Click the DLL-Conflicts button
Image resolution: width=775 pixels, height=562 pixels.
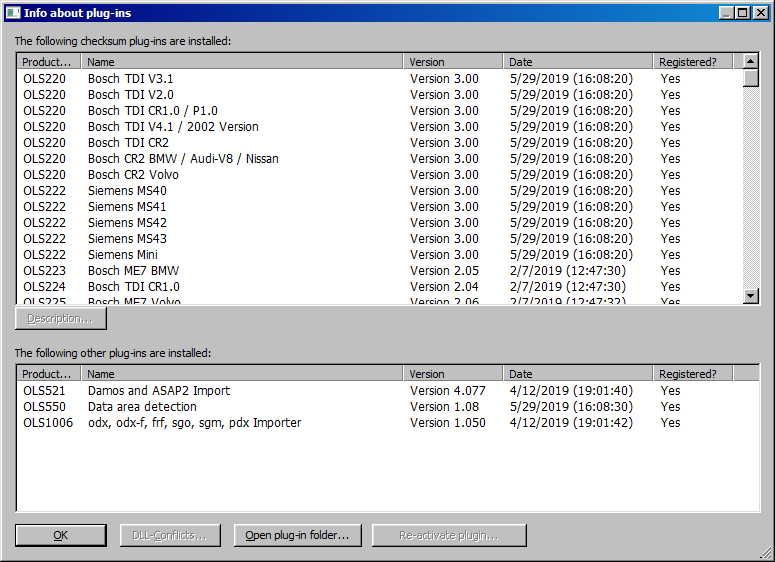170,535
